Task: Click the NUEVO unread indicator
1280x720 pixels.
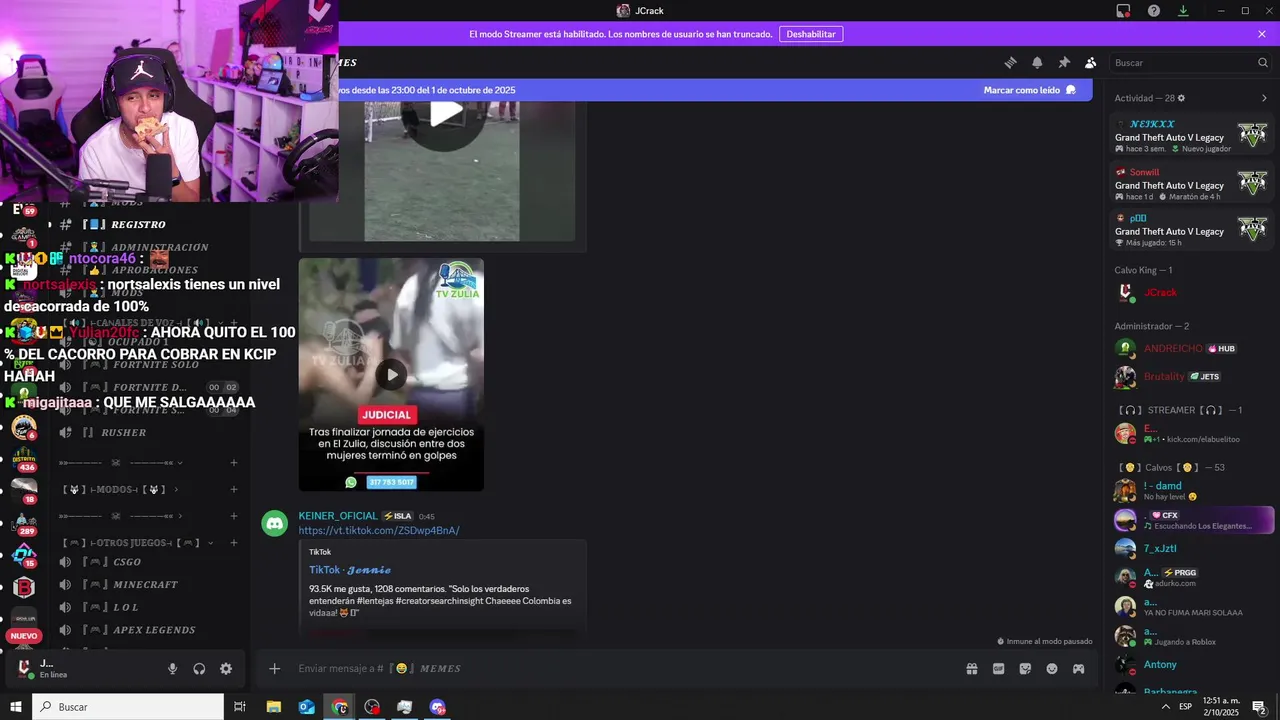Action: 24,636
